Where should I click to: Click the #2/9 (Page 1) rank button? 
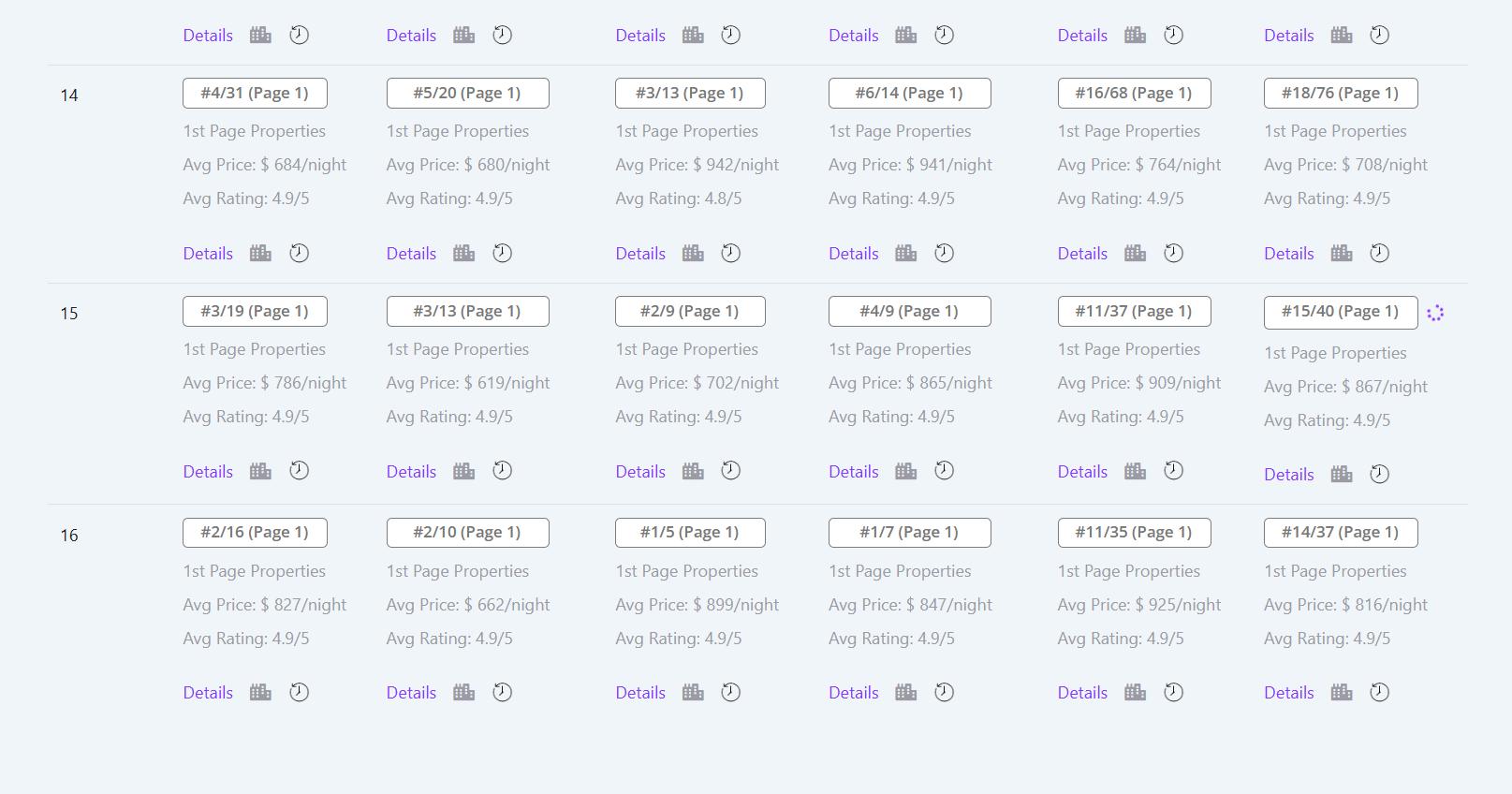[690, 311]
